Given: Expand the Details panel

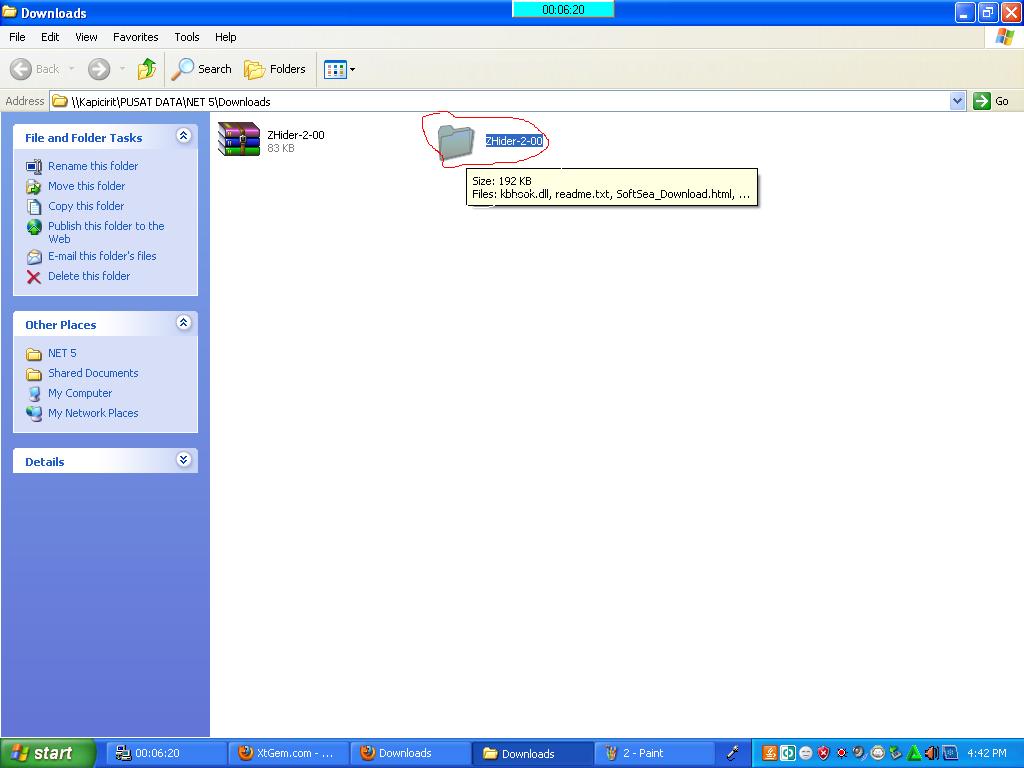Looking at the screenshot, I should point(184,460).
